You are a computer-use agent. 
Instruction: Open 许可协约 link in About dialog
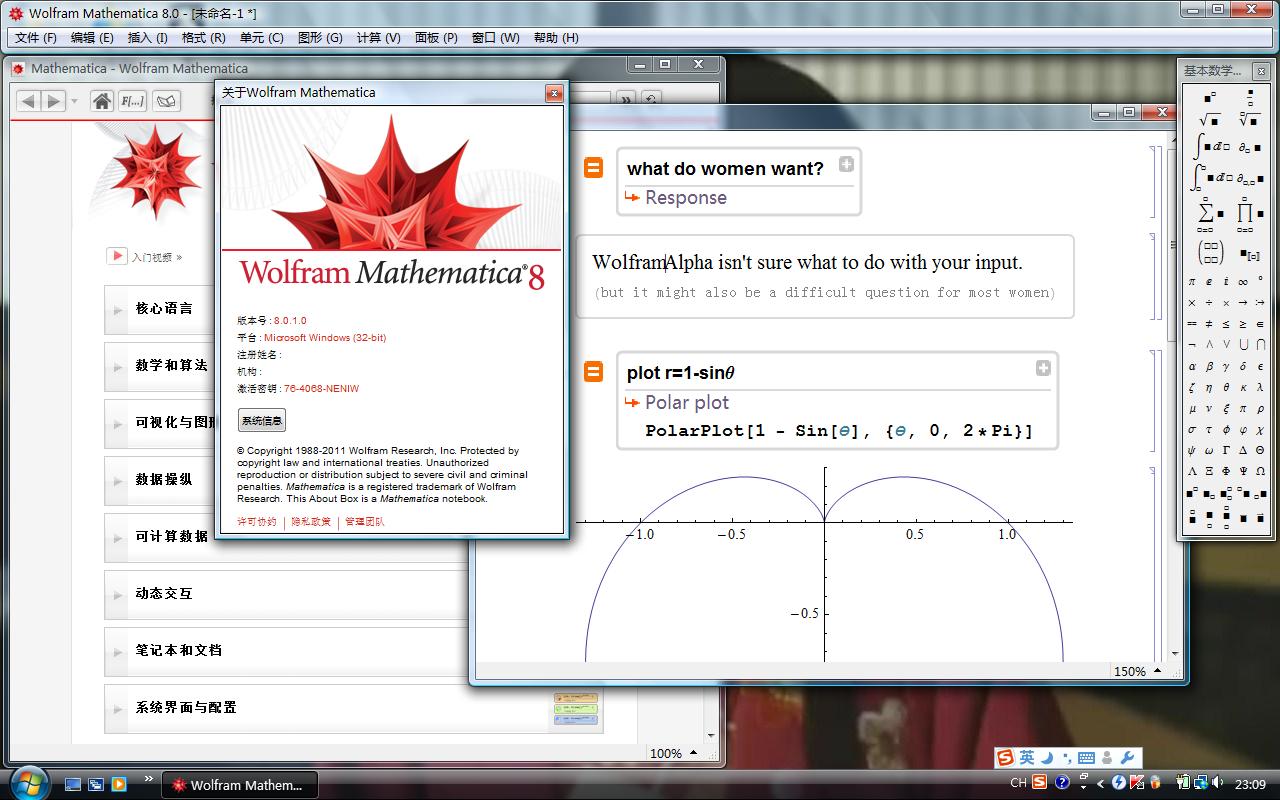tap(256, 522)
